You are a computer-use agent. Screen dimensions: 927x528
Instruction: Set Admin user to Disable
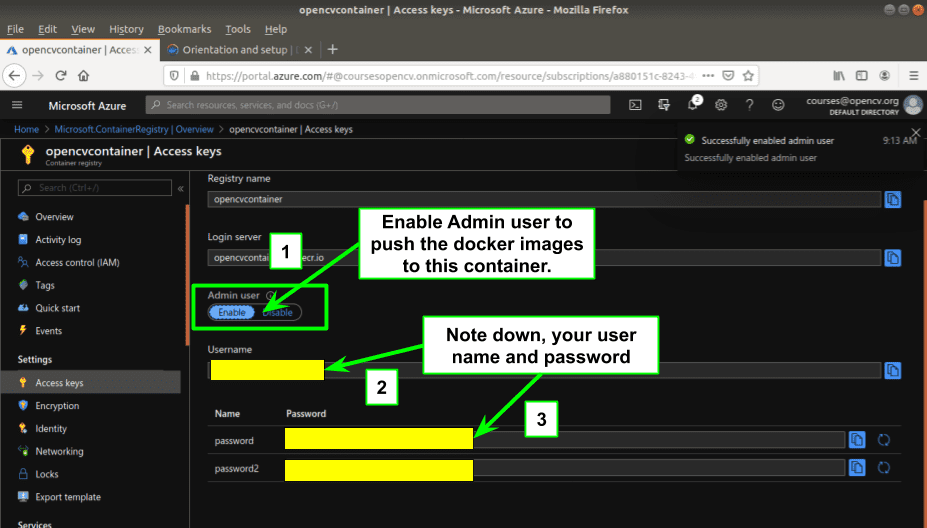pos(278,312)
